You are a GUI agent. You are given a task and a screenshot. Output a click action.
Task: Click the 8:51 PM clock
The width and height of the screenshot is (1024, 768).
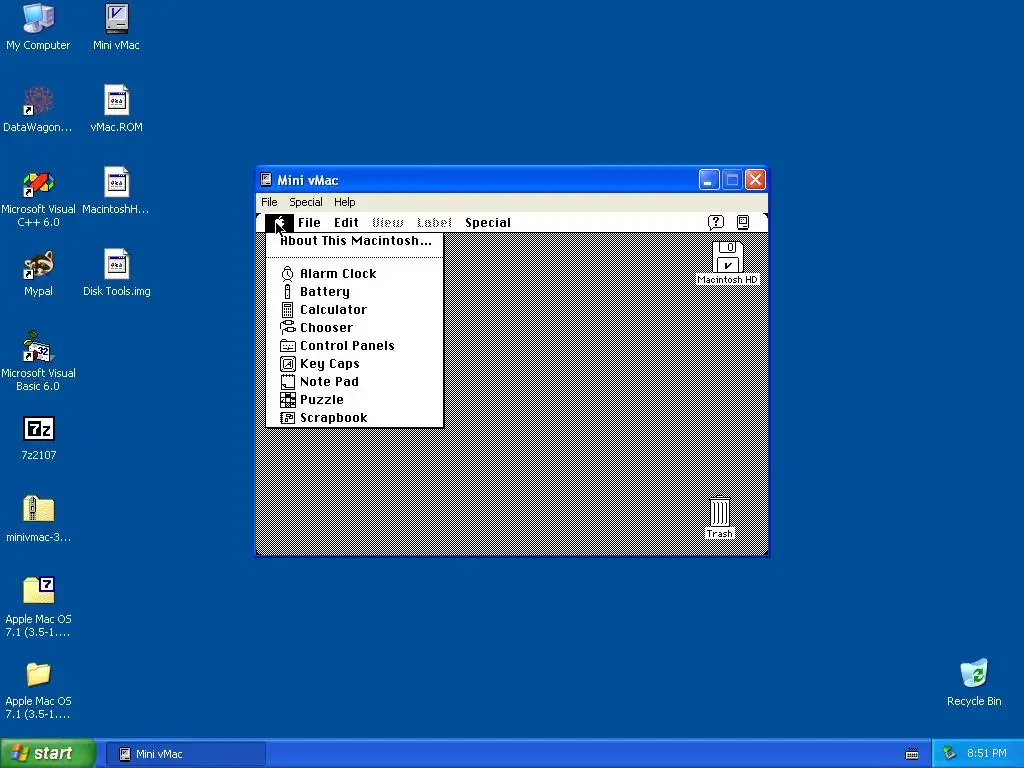987,754
